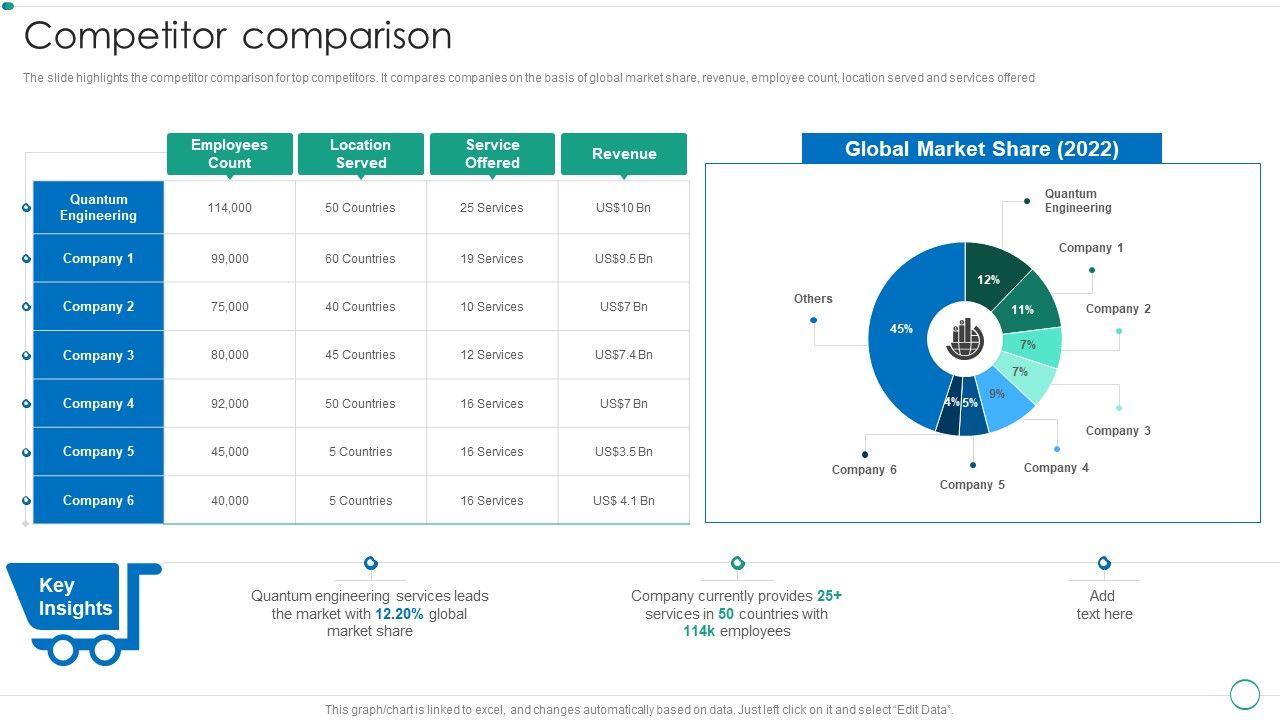The height and width of the screenshot is (720, 1280).
Task: Click the 19 Services cell
Action: [492, 258]
